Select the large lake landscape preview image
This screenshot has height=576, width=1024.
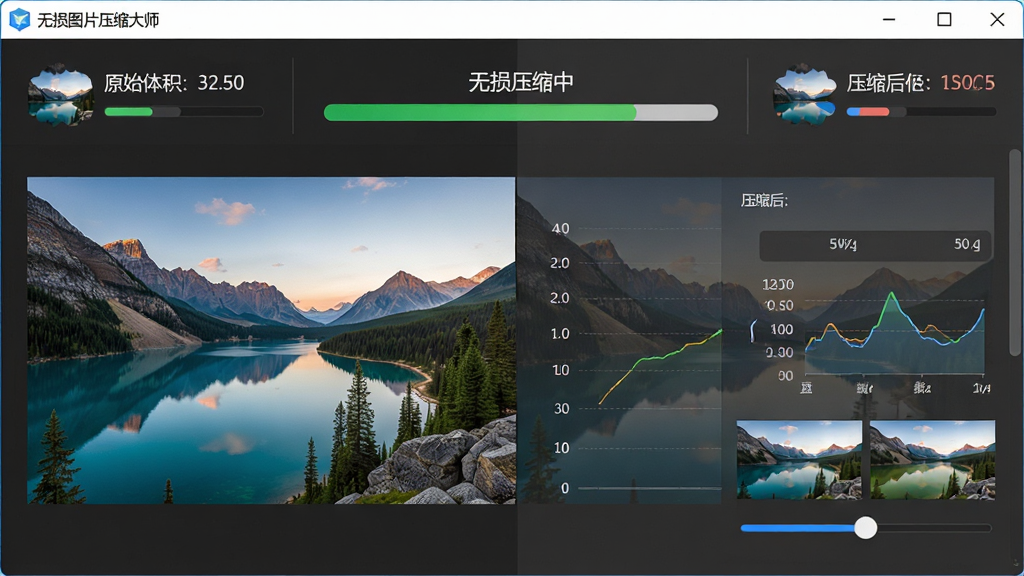[x=271, y=340]
